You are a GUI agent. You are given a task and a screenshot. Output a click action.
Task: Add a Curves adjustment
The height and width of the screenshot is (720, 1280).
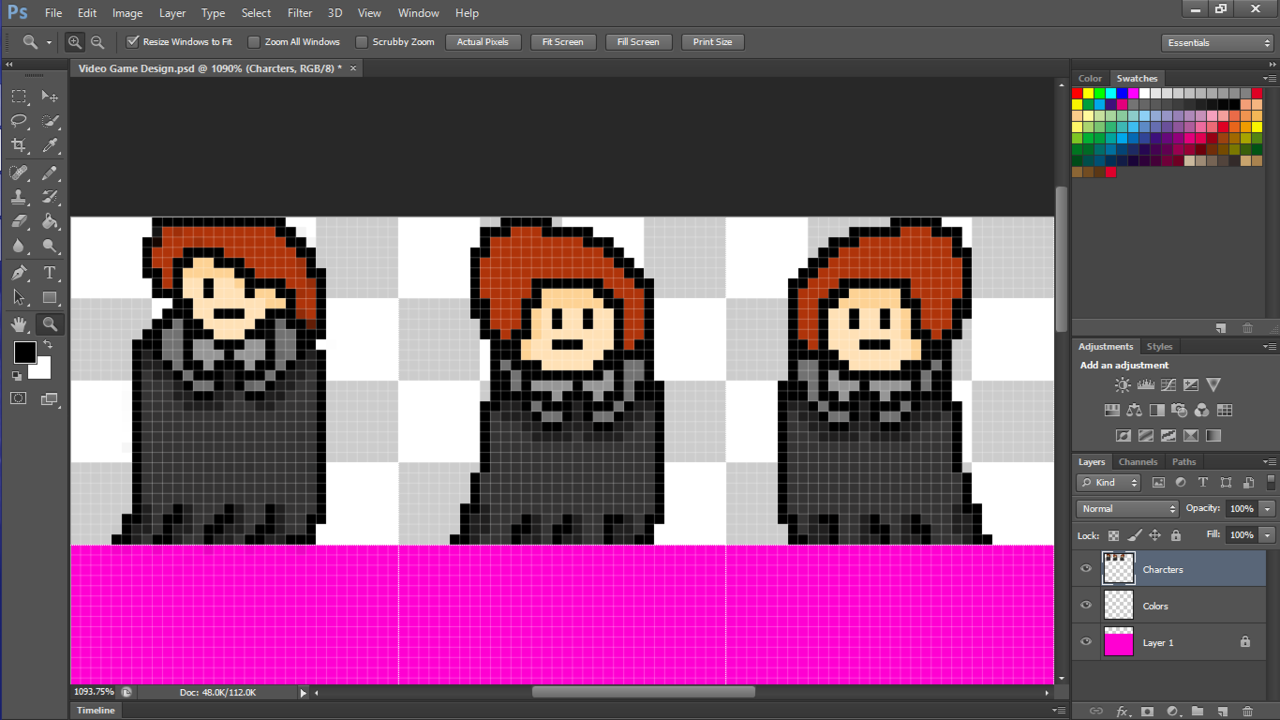1168,385
